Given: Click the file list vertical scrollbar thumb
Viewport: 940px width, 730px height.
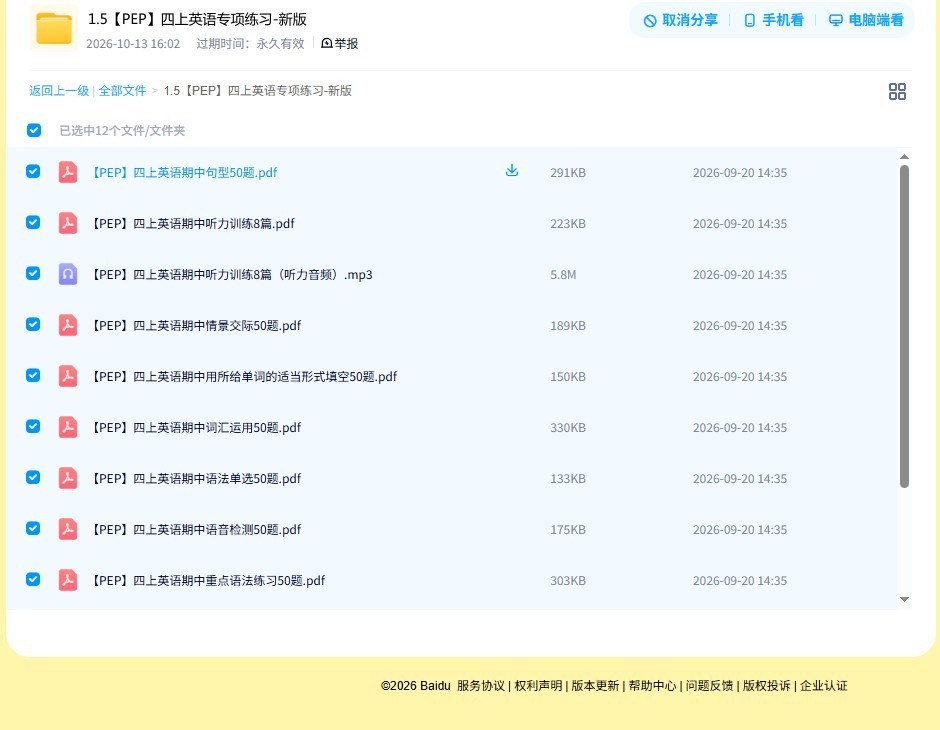Looking at the screenshot, I should pyautogui.click(x=904, y=327).
